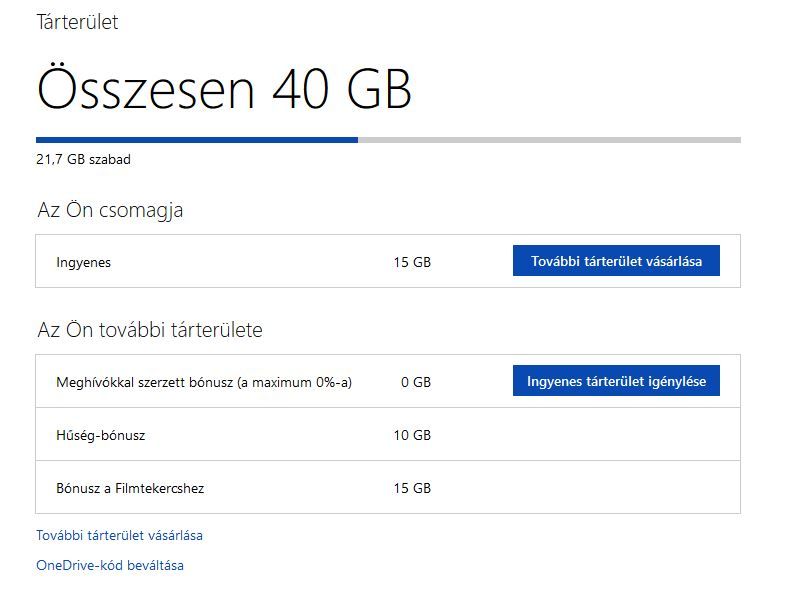Click the Ingyenes tárterület igénylése button
The image size is (792, 601).
tap(616, 381)
